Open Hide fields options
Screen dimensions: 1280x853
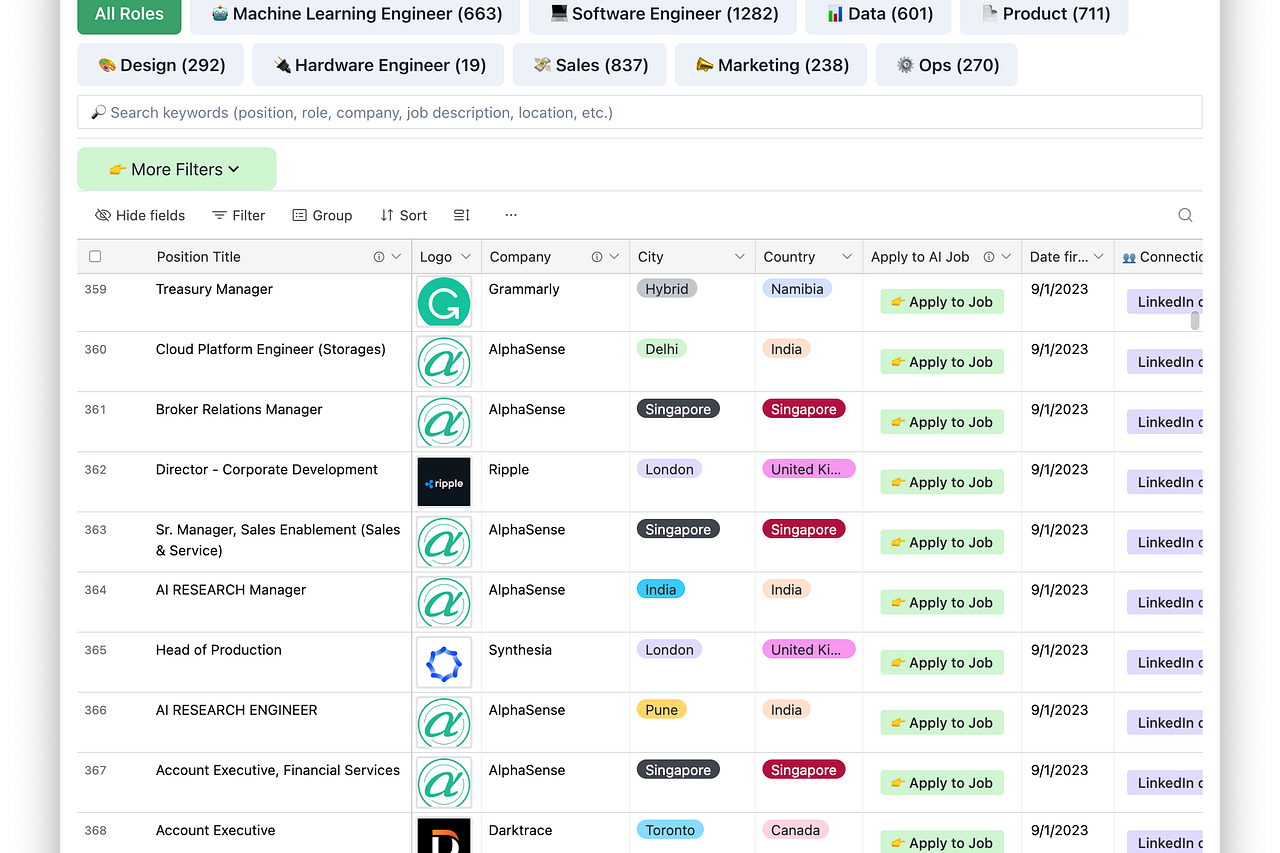(139, 215)
